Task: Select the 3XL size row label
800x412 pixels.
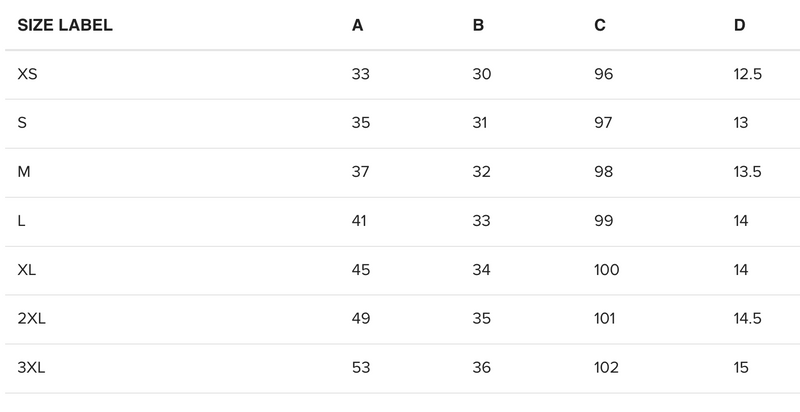Action: click(x=32, y=368)
